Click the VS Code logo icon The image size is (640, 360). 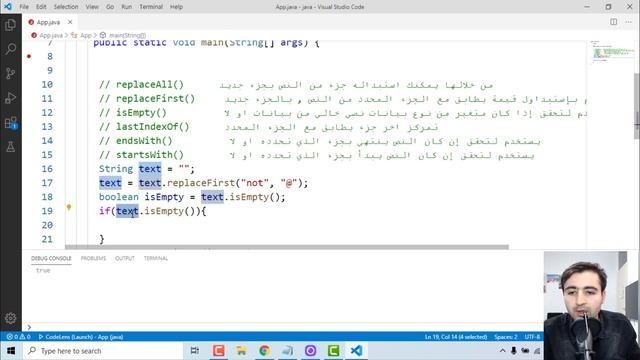(x=8, y=7)
